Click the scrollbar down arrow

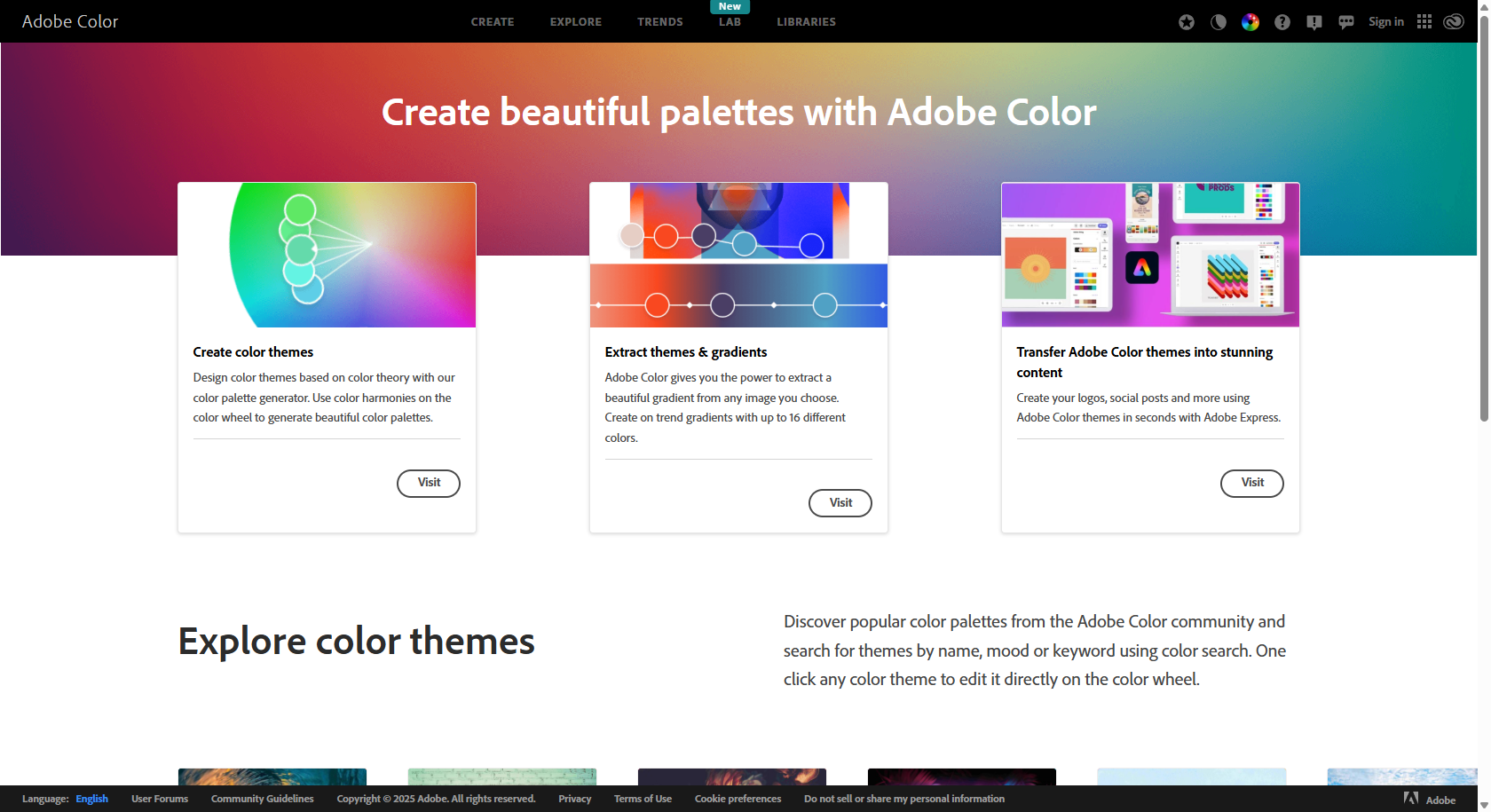point(1484,806)
